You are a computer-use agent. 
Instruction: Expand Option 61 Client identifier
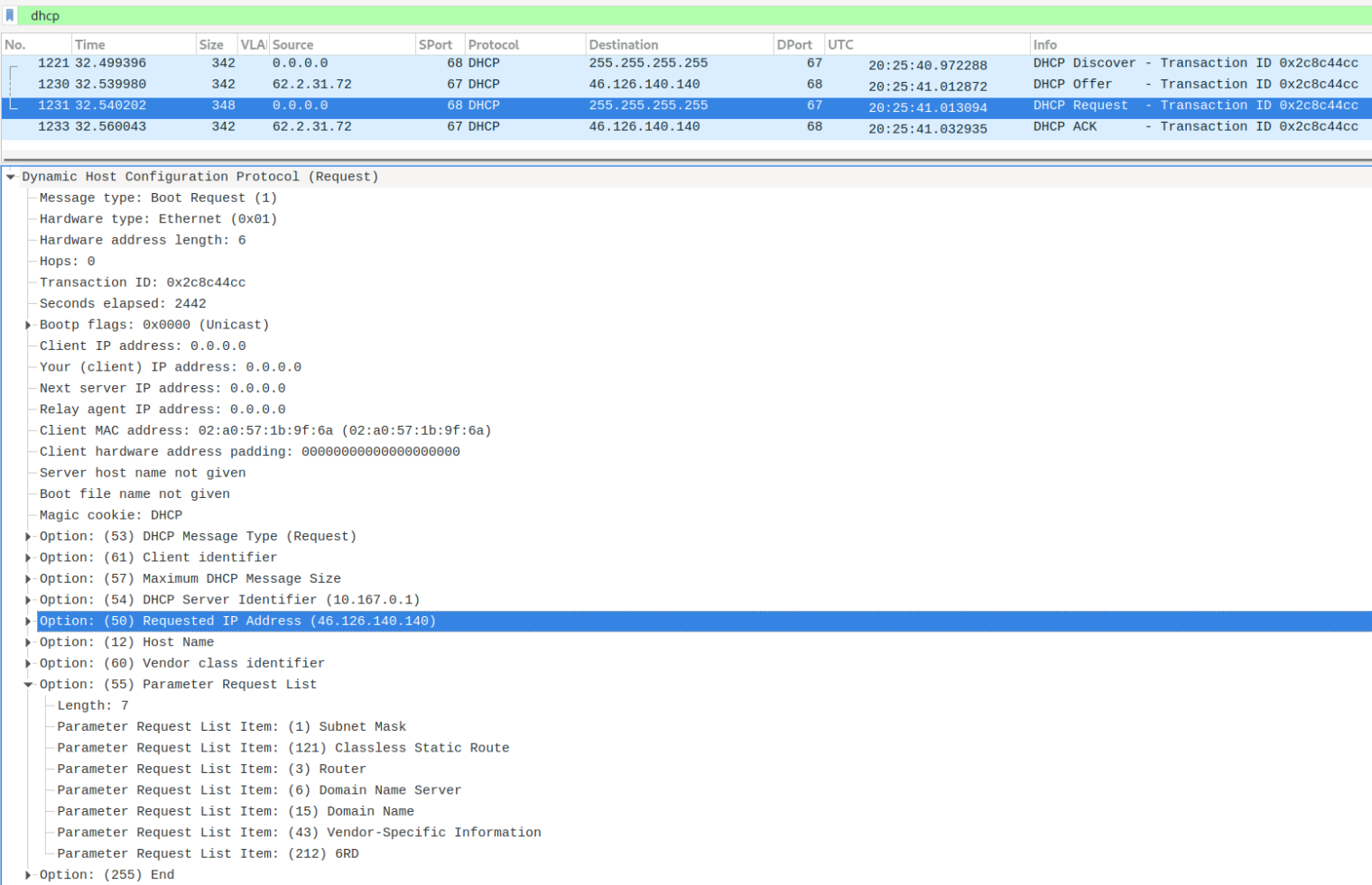coord(28,558)
